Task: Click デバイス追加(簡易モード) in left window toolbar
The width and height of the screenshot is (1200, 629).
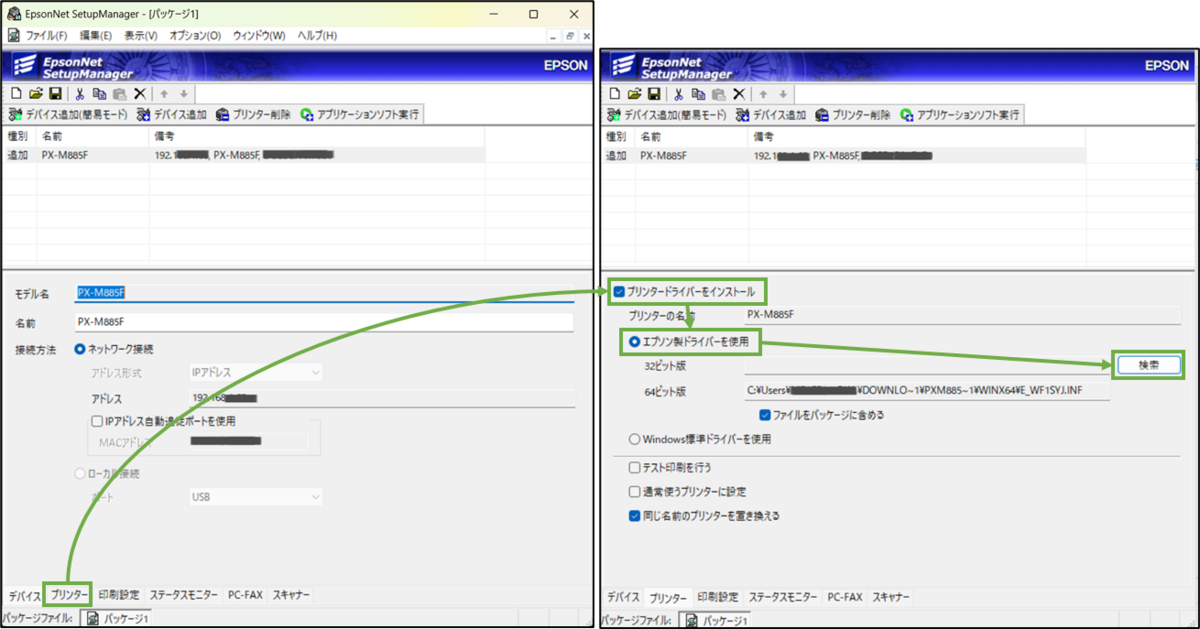Action: [x=70, y=114]
